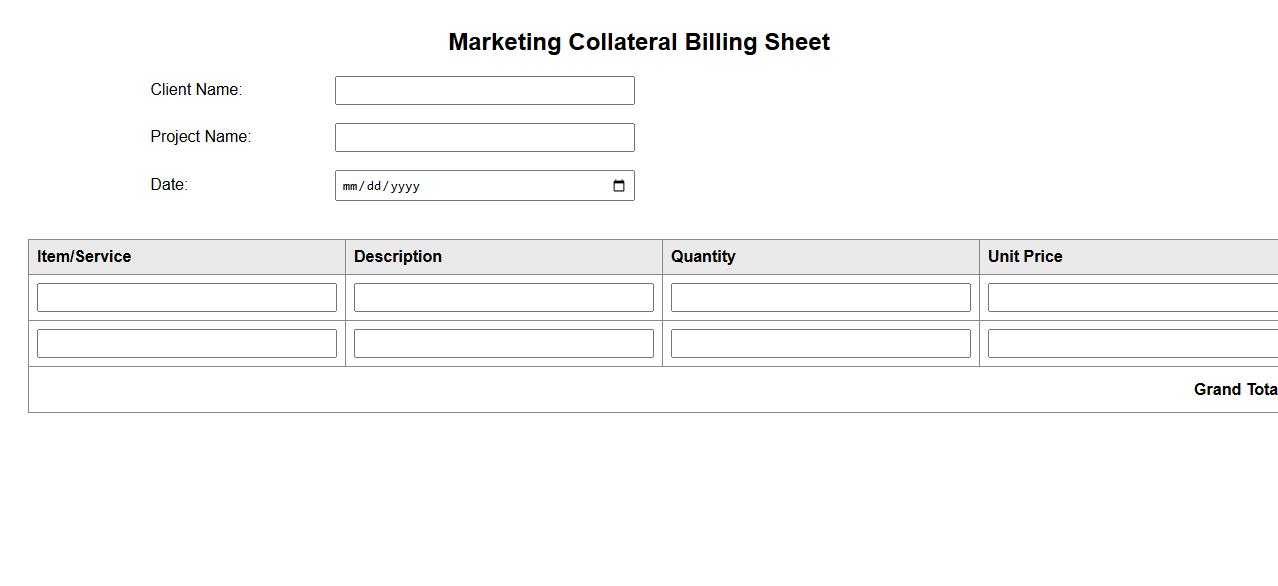Select the second row Description input
The image size is (1278, 586).
tap(504, 343)
